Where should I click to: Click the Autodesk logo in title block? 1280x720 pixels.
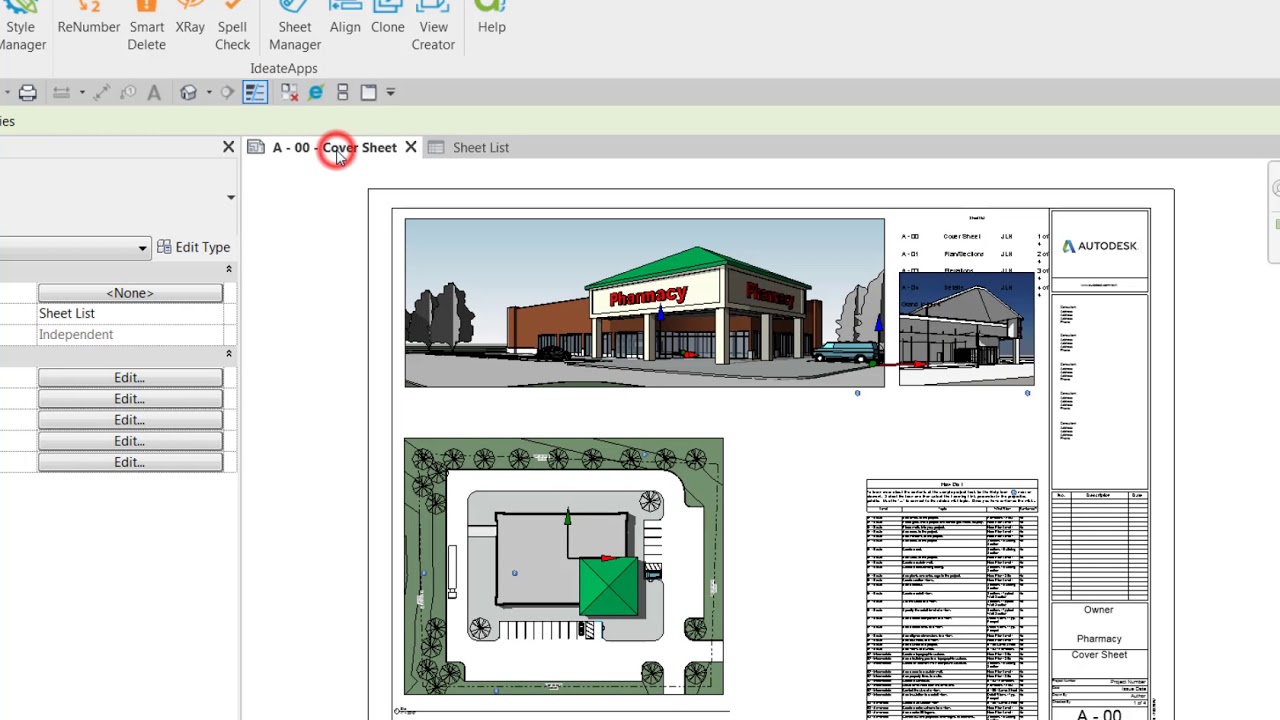[x=1099, y=246]
